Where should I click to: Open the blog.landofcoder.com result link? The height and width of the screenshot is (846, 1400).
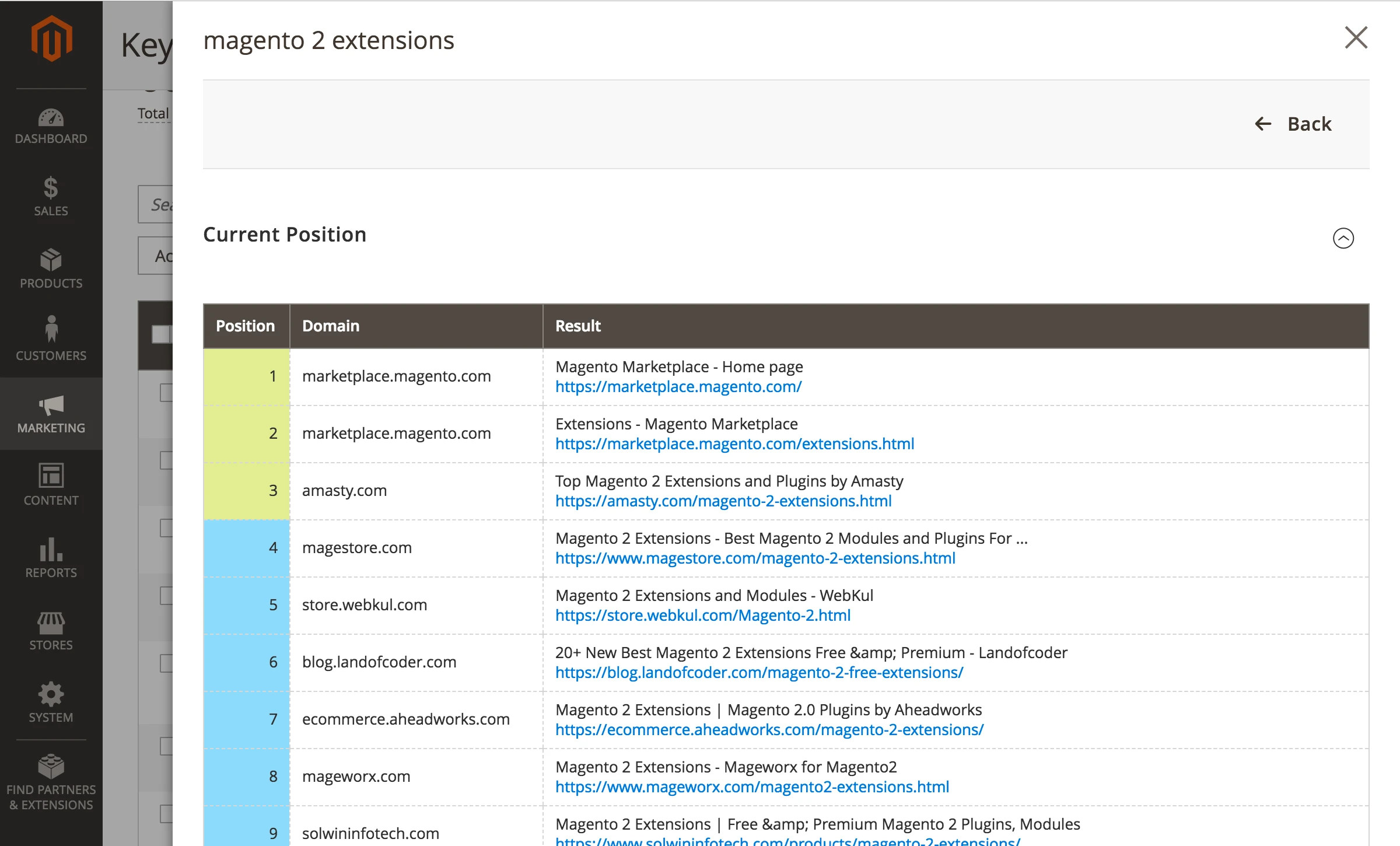[759, 673]
